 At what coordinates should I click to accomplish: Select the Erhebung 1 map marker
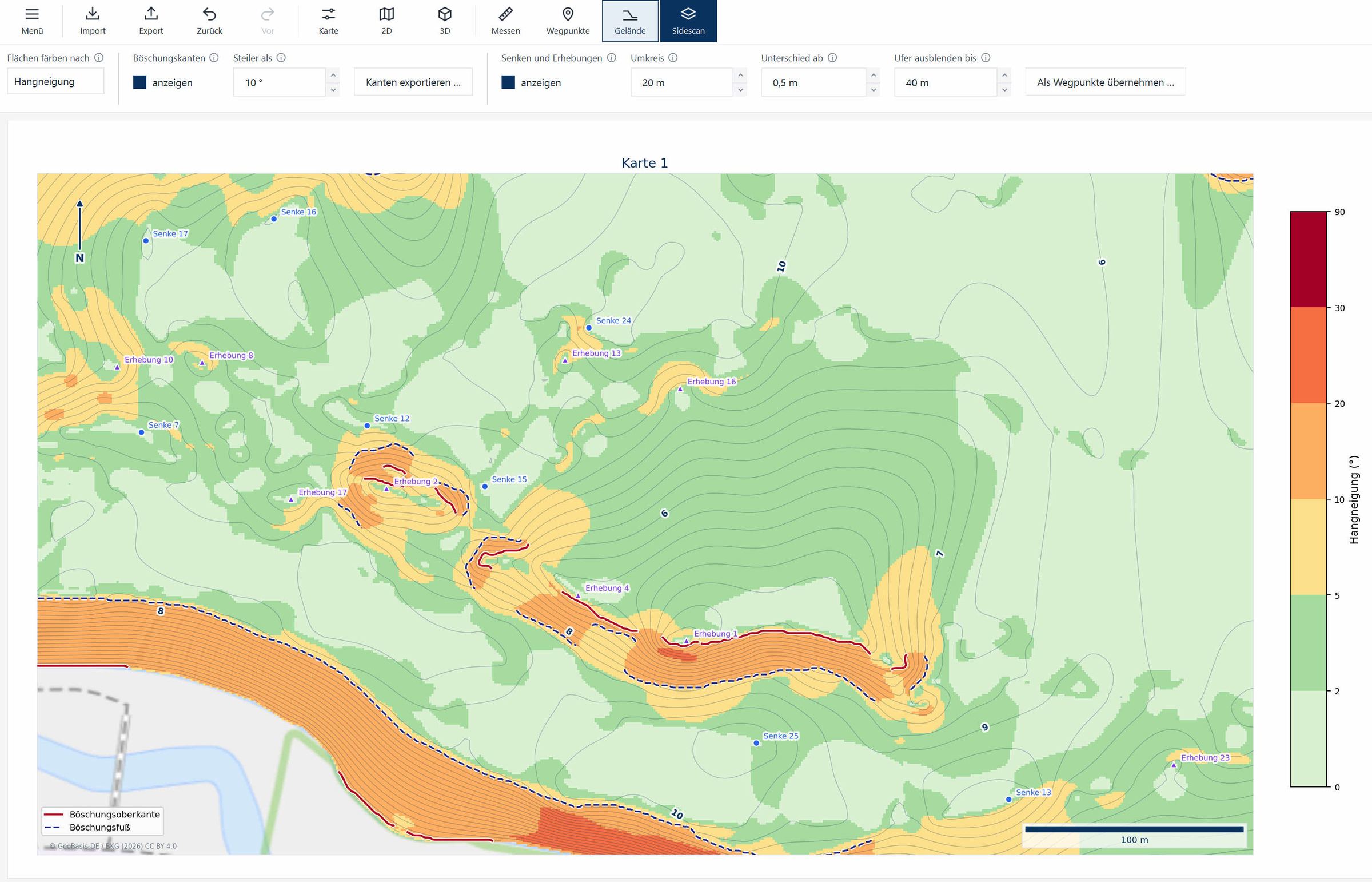click(x=687, y=641)
